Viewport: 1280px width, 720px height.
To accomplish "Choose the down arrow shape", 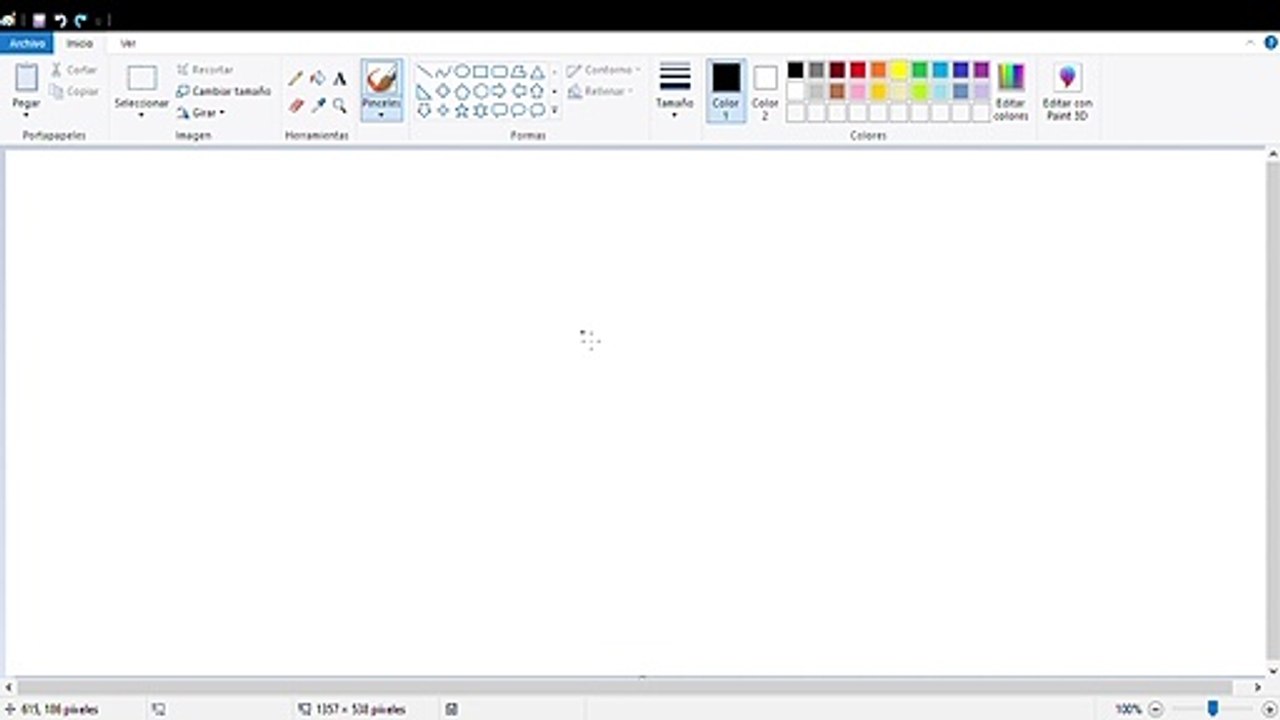I will pyautogui.click(x=424, y=110).
